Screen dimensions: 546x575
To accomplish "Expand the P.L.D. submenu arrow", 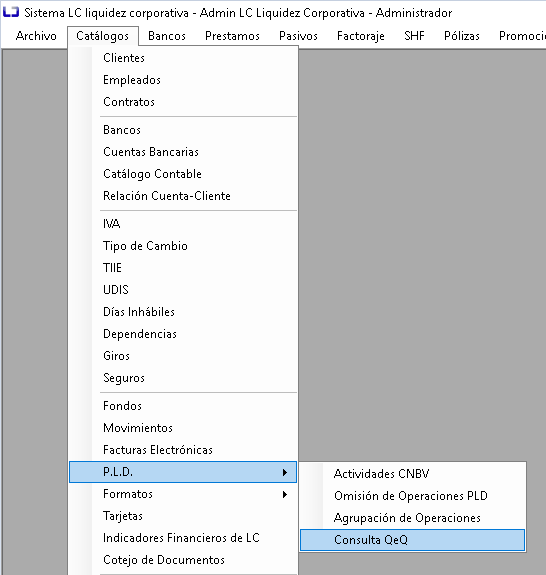I will (x=285, y=472).
